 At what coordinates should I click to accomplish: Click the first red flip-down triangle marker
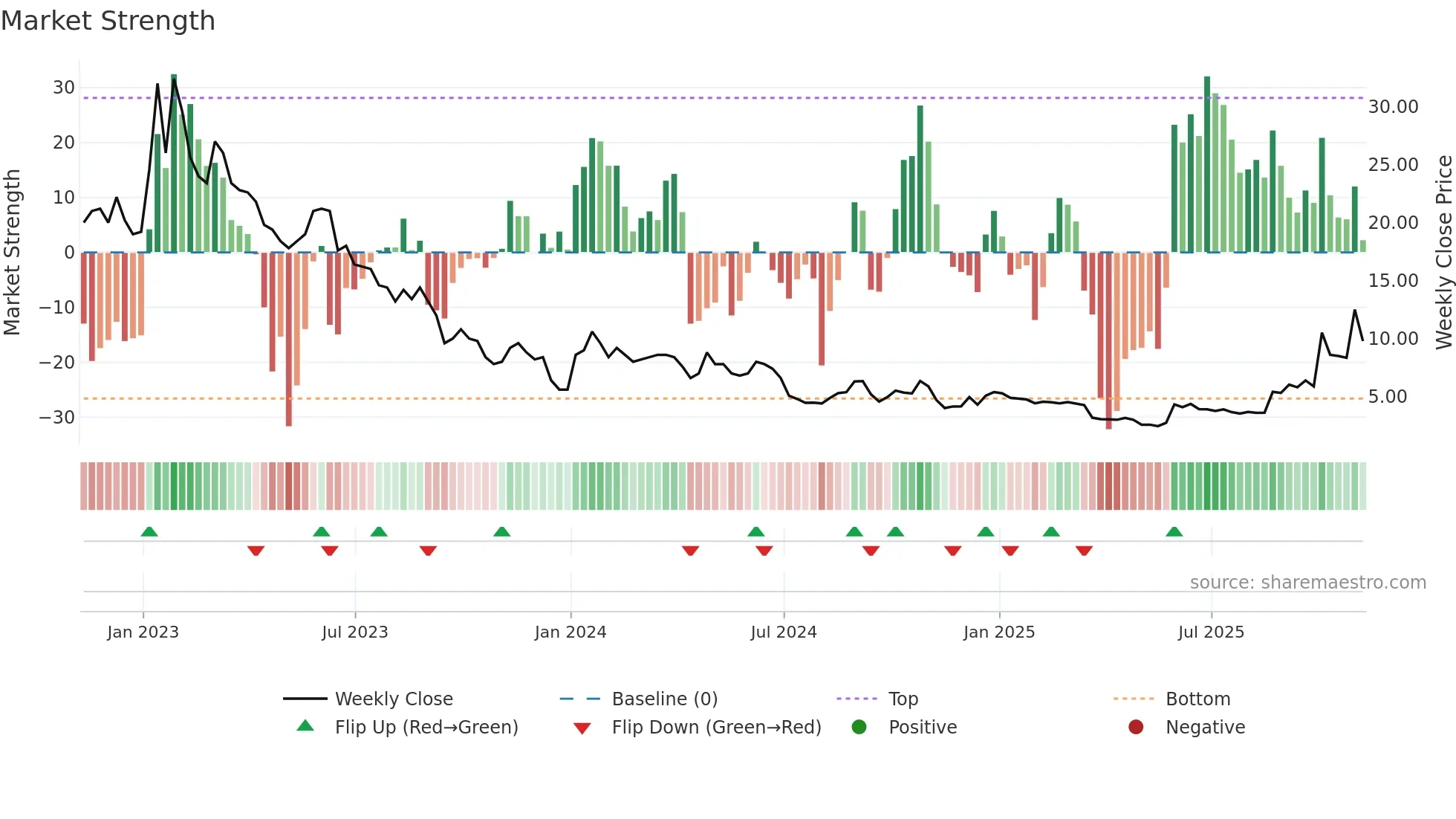click(x=256, y=551)
